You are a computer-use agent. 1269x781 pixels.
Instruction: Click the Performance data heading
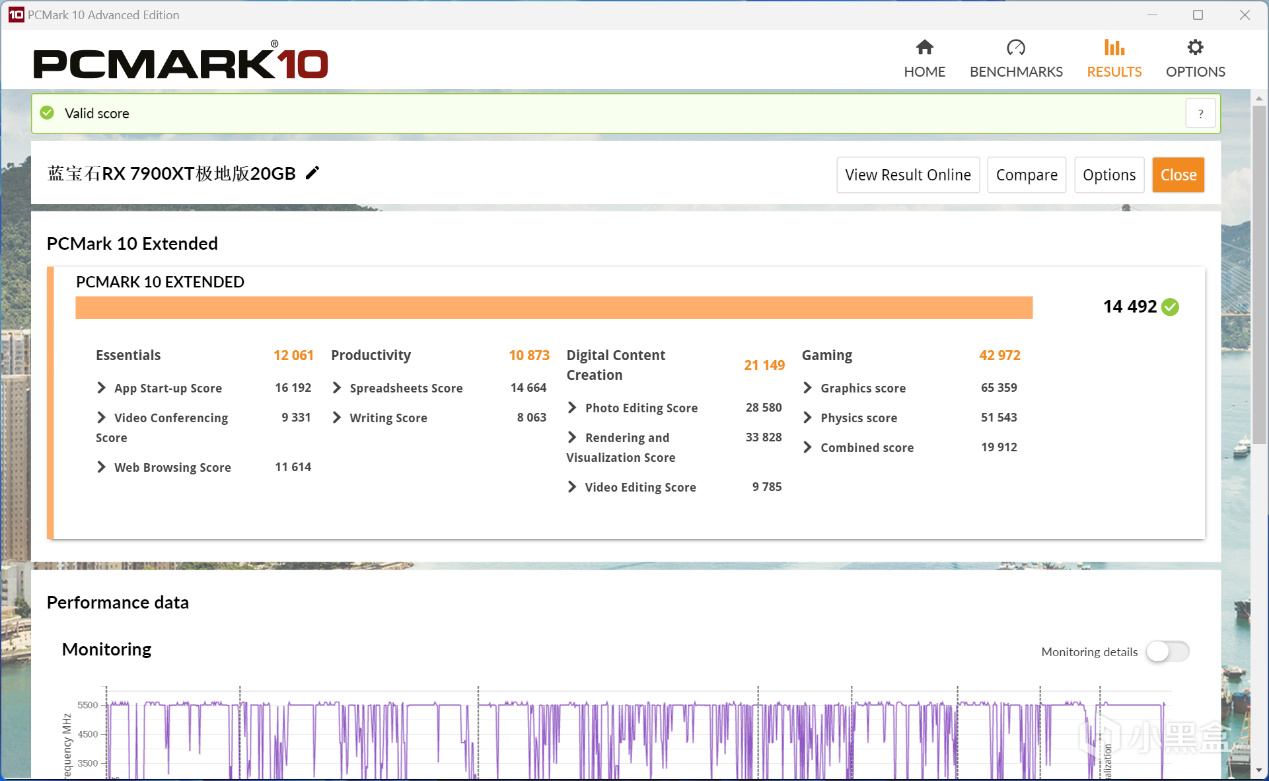[118, 602]
